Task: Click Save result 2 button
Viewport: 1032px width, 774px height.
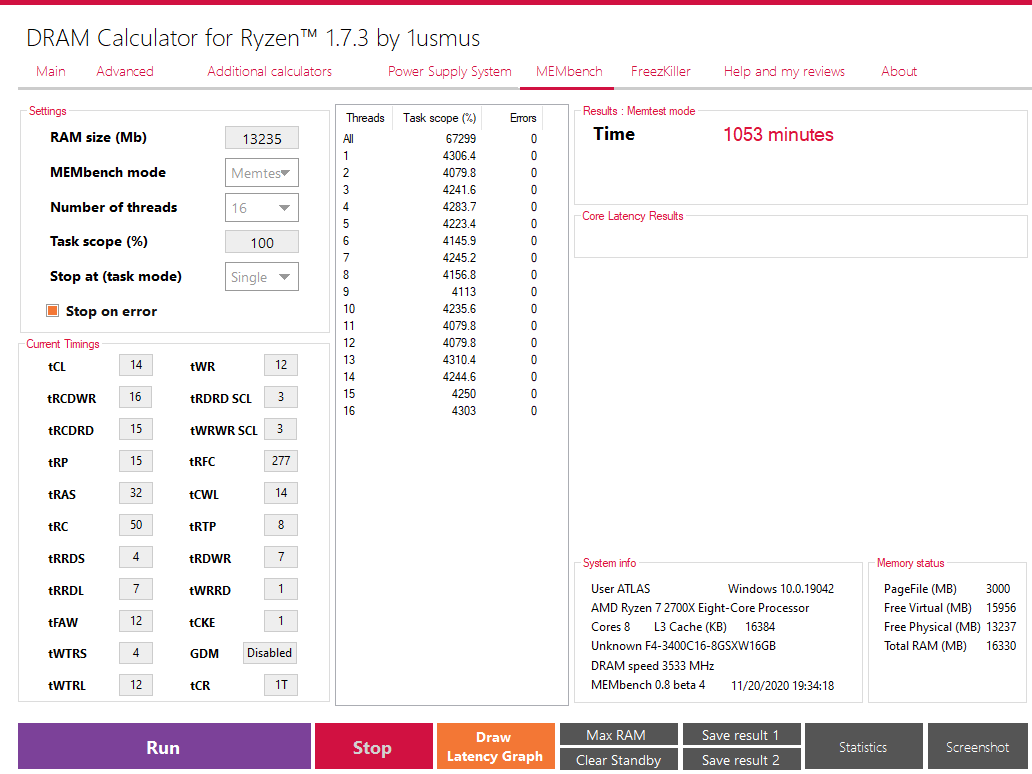Action: pos(741,760)
